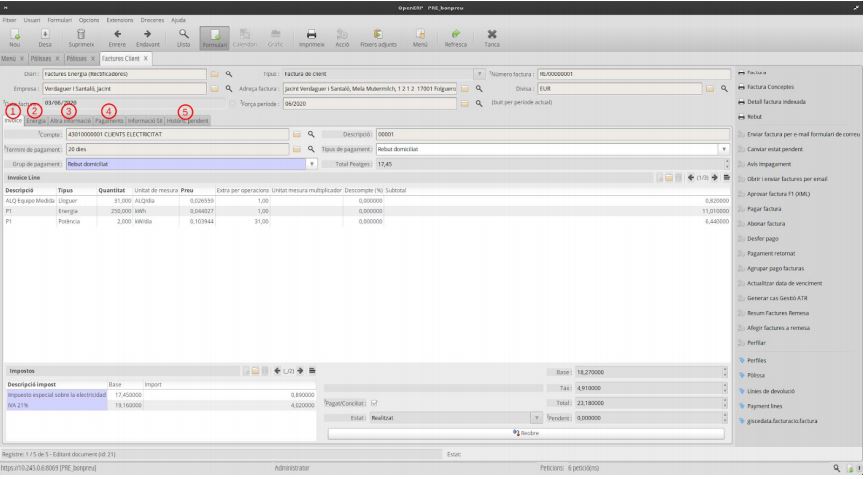Search Diari field with magnifier icon
Image resolution: width=864 pixels, height=479 pixels.
tap(229, 73)
